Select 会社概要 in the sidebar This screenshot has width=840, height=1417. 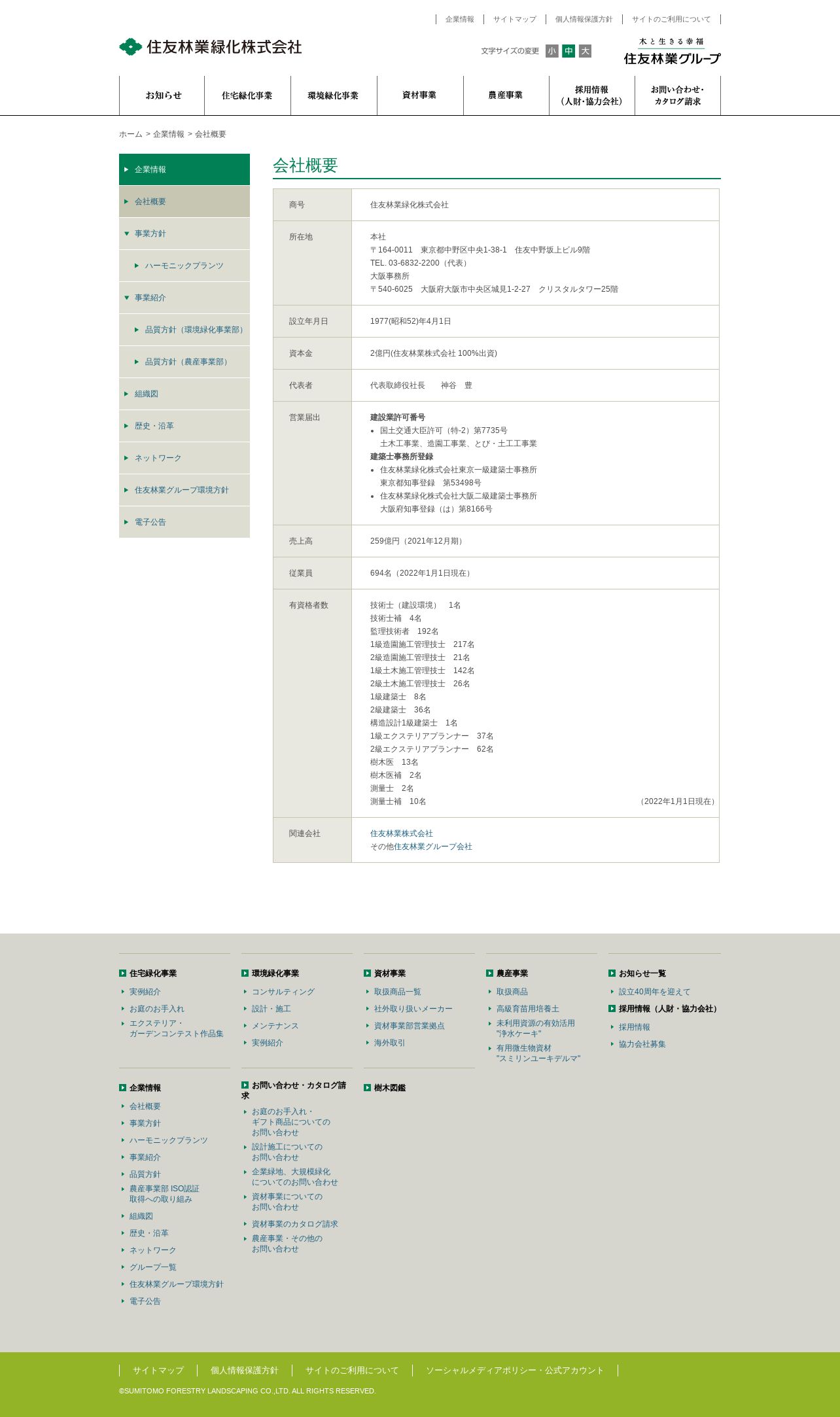coord(184,201)
